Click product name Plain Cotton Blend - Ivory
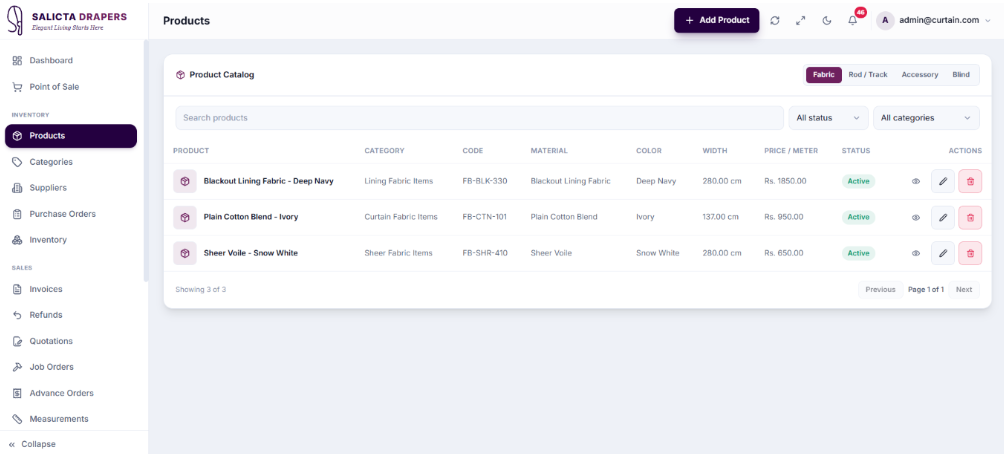Screen dimensions: 1004x454 pyautogui.click(x=250, y=217)
